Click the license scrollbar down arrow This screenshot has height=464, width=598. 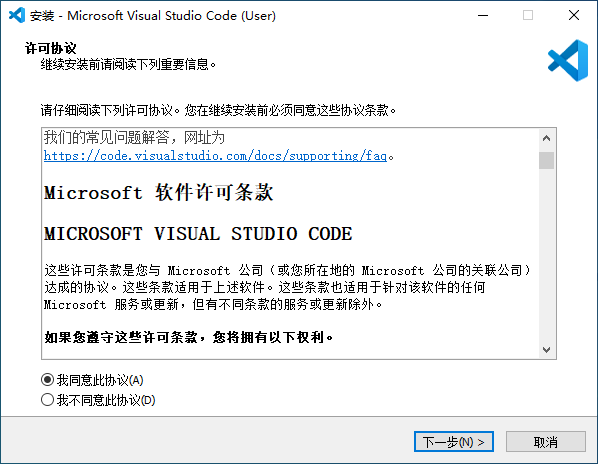[547, 350]
